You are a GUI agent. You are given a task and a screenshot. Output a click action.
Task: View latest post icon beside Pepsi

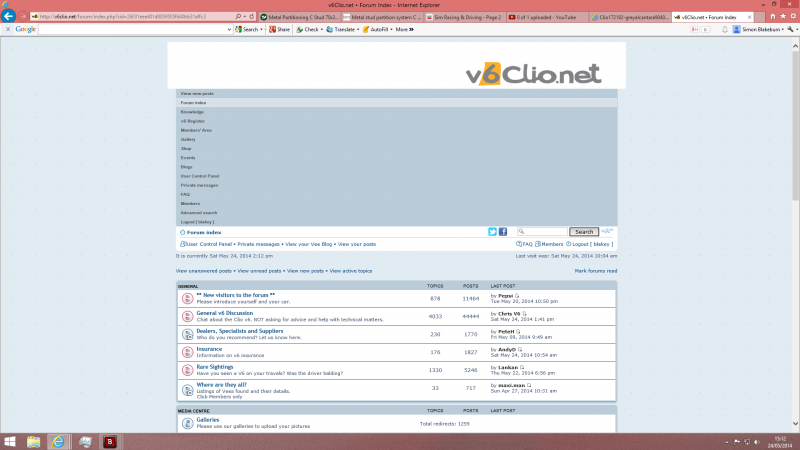coord(517,296)
